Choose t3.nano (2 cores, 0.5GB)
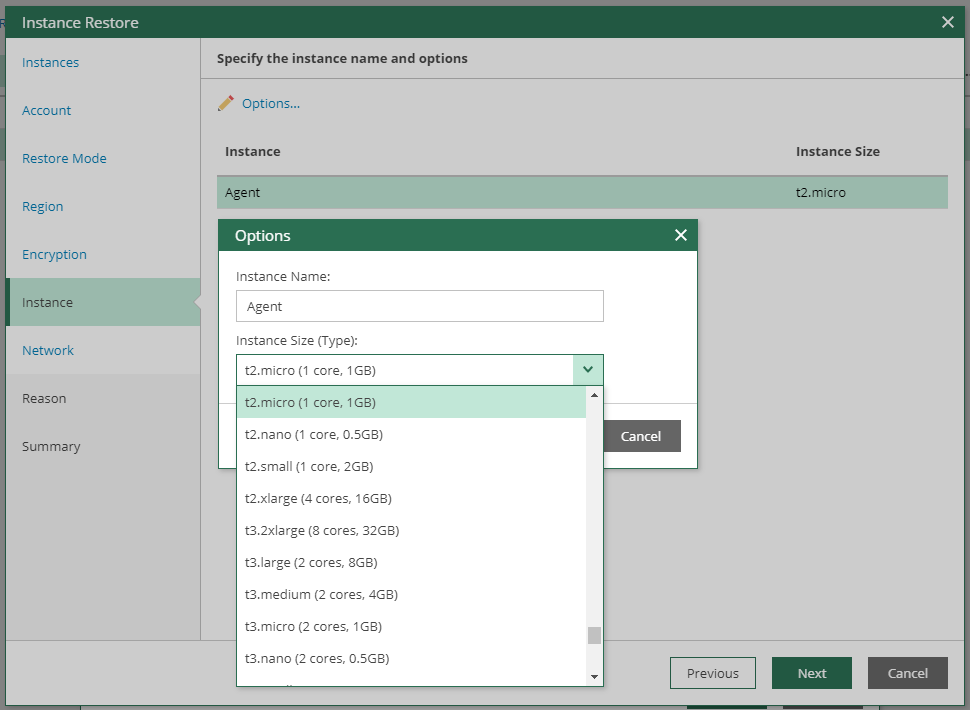 point(411,659)
